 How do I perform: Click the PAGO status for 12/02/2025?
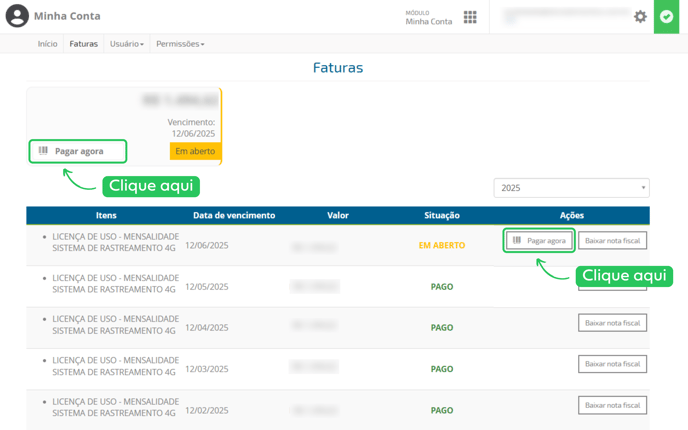tap(442, 410)
